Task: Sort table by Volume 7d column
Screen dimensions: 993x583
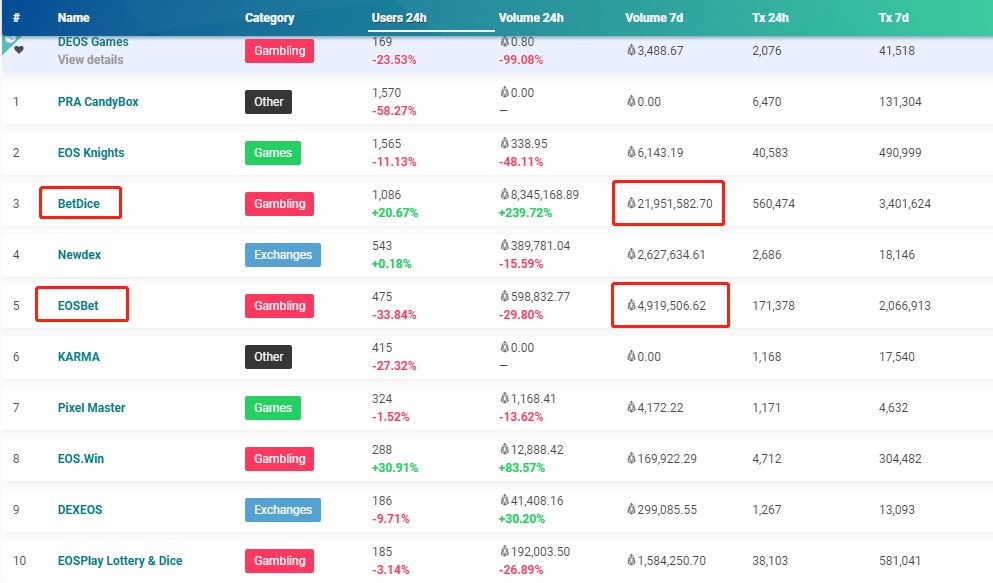Action: (654, 18)
